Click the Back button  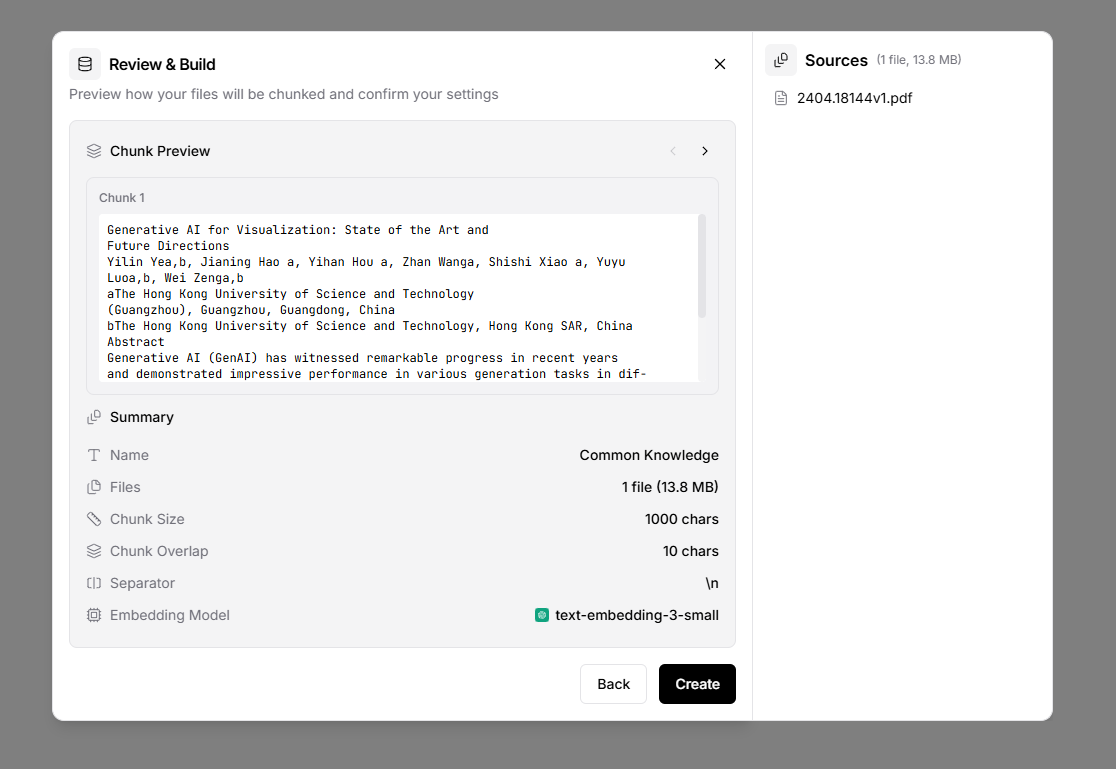coord(614,684)
